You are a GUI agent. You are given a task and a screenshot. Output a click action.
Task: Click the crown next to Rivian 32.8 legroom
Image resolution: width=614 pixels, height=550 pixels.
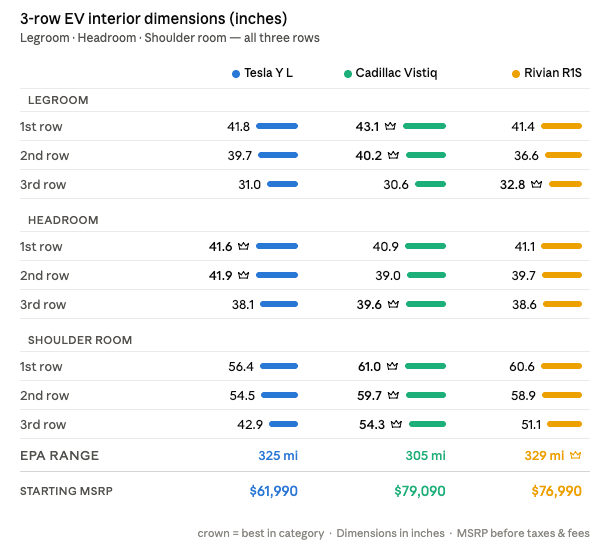[536, 184]
